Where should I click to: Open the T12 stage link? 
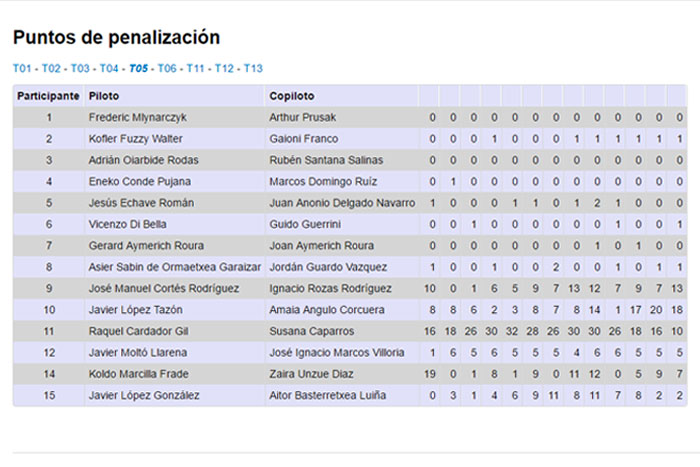(x=224, y=69)
